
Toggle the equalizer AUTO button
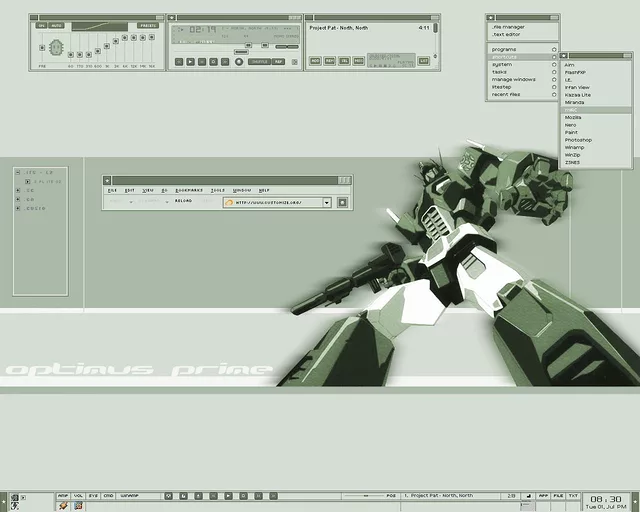[x=56, y=25]
